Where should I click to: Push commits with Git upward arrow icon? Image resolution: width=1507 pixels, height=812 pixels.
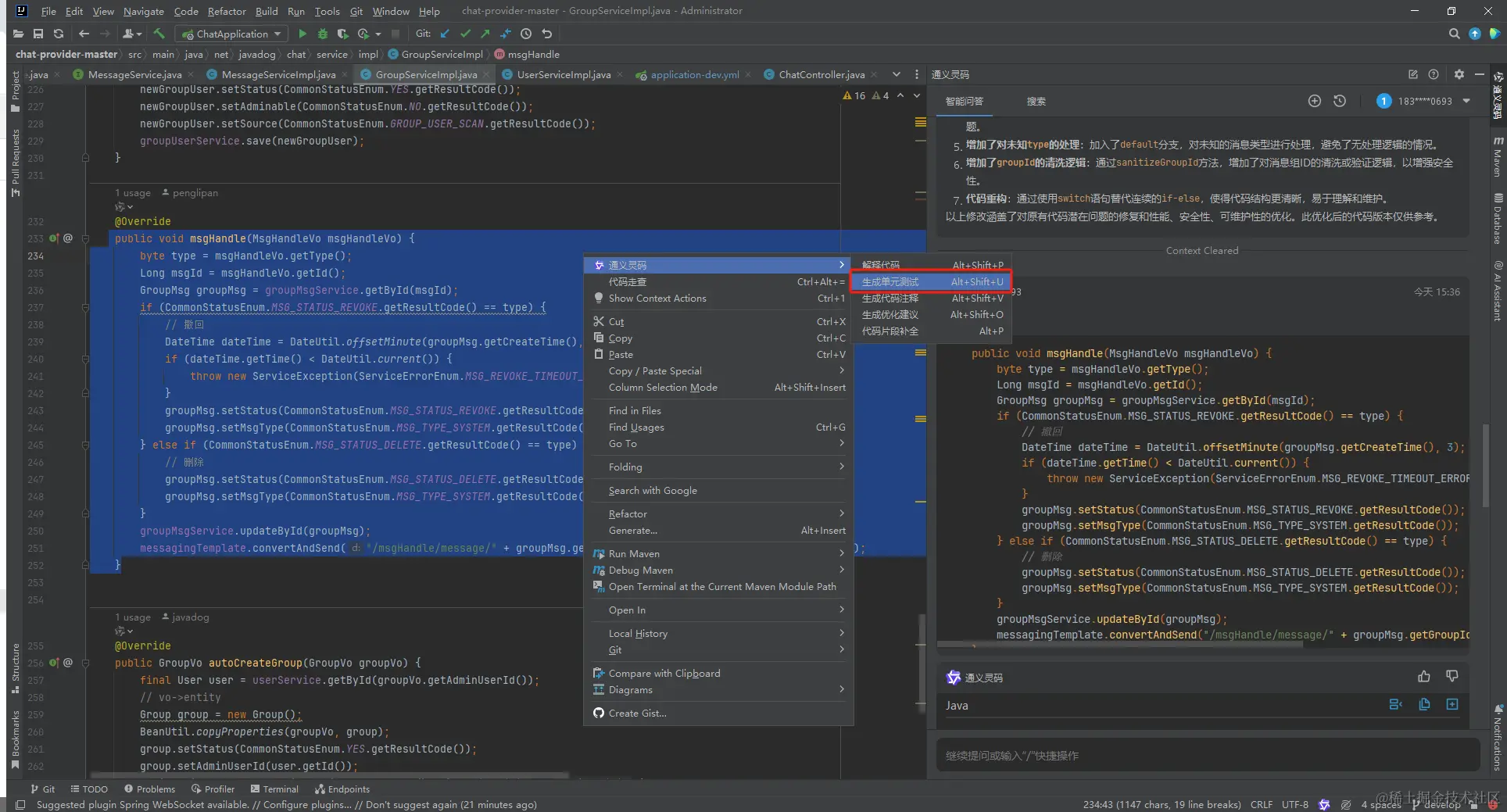coord(485,34)
